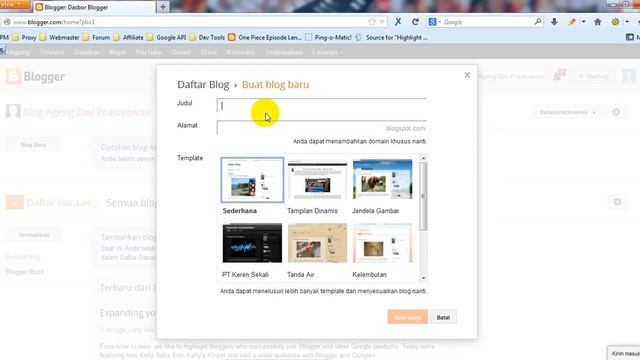Click template list scrollbar down arrow

pos(423,278)
